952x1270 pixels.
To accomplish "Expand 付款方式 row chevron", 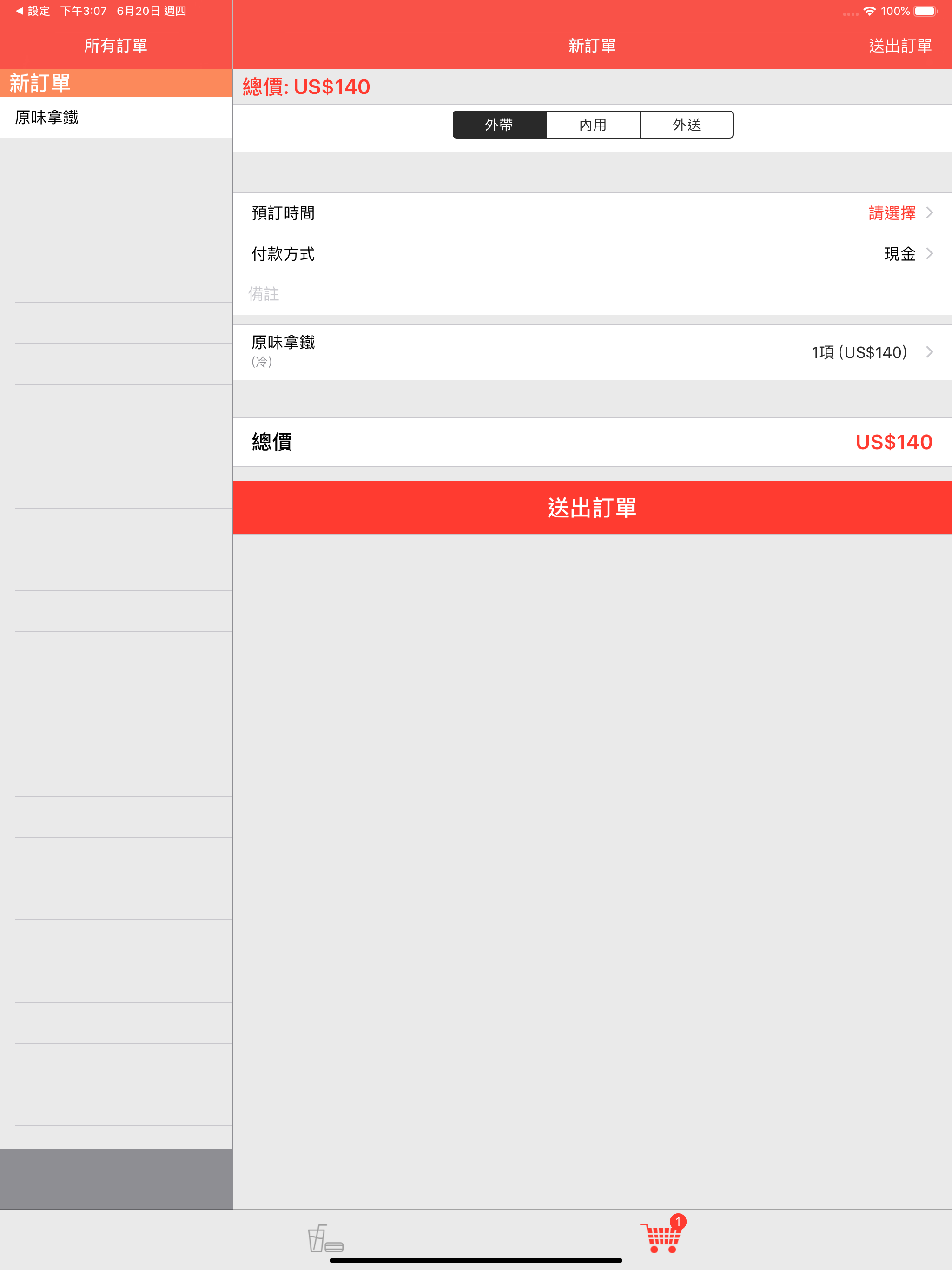I will [x=930, y=254].
